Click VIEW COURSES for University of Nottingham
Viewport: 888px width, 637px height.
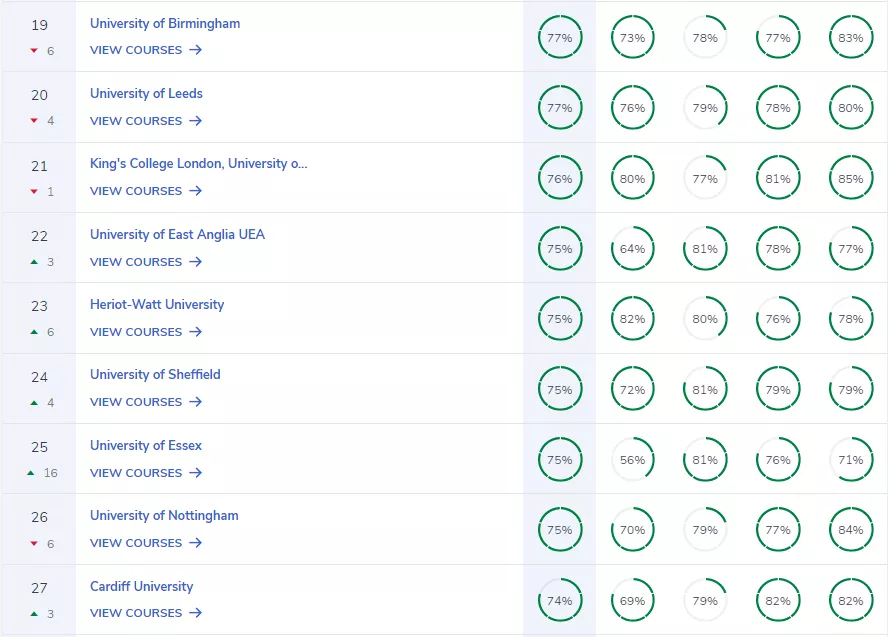point(137,543)
